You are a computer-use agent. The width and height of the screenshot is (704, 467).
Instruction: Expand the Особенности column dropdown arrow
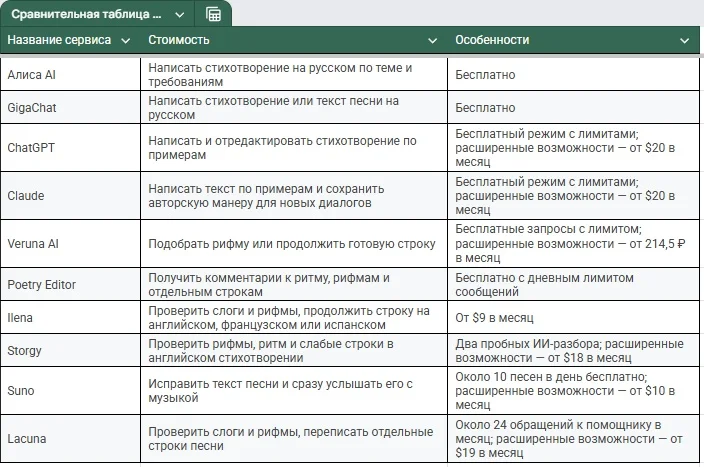[684, 41]
